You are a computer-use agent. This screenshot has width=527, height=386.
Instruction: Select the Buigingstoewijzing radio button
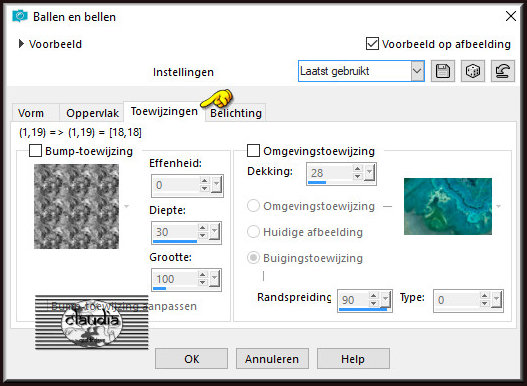253,258
